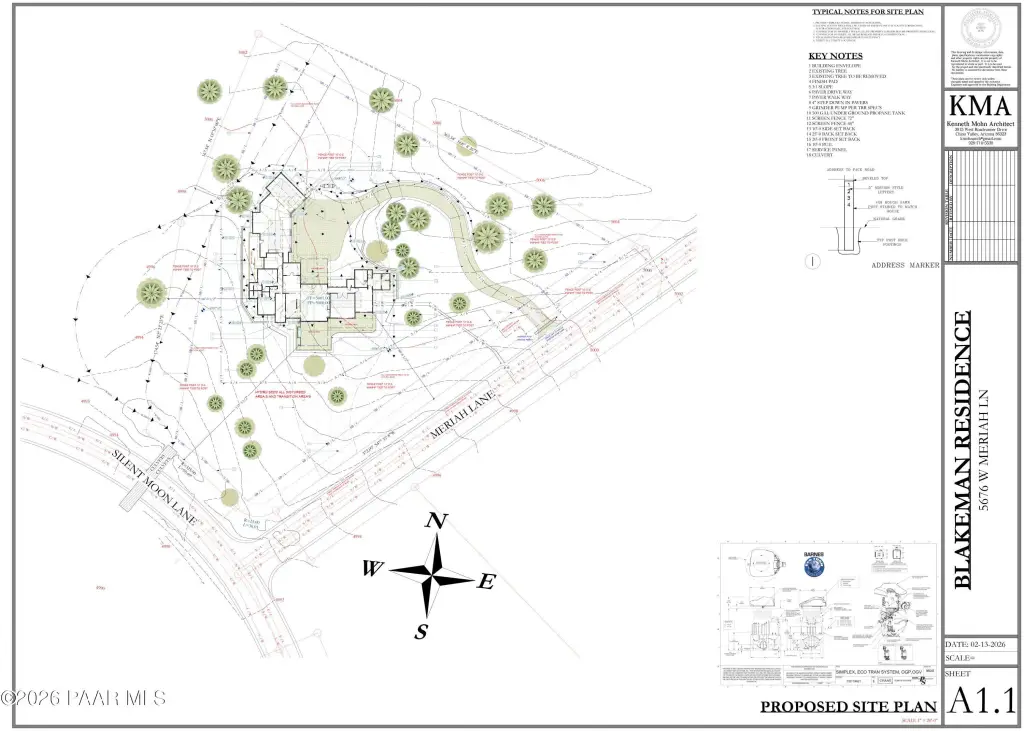The width and height of the screenshot is (1024, 731).
Task: Select the Key Notes heading
Action: coord(835,58)
